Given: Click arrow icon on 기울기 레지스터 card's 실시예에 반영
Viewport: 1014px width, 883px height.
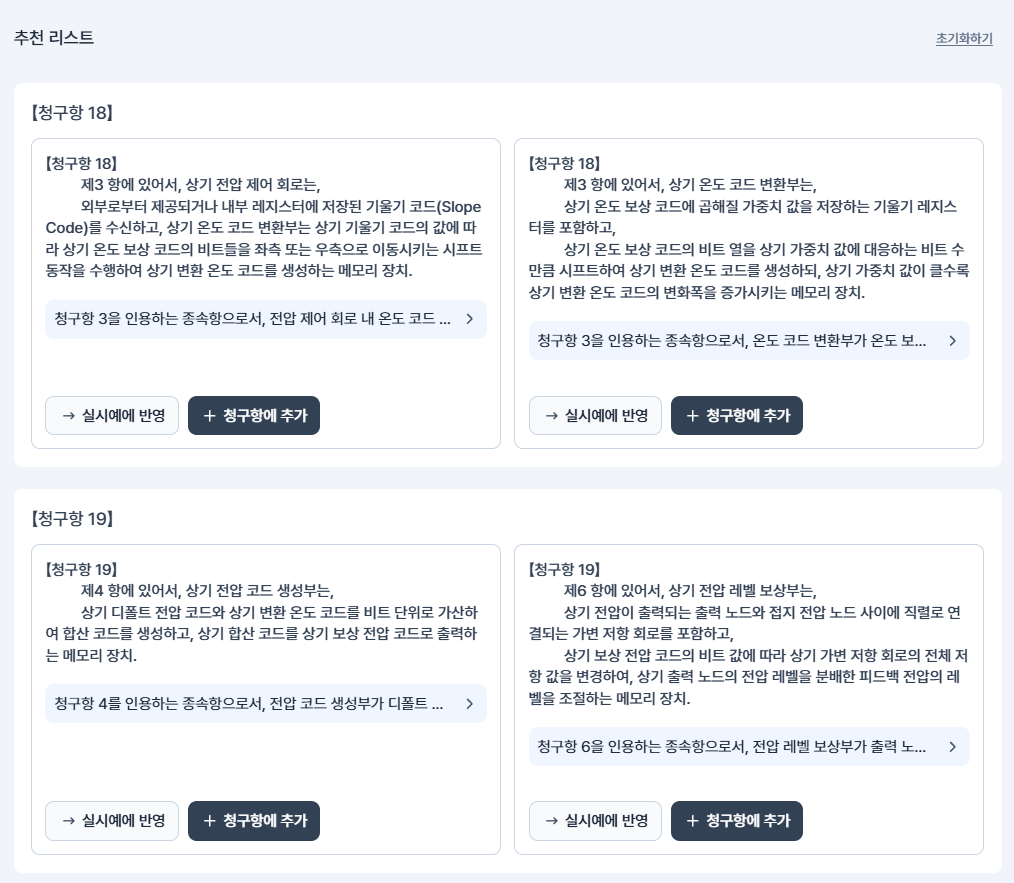Looking at the screenshot, I should [551, 416].
